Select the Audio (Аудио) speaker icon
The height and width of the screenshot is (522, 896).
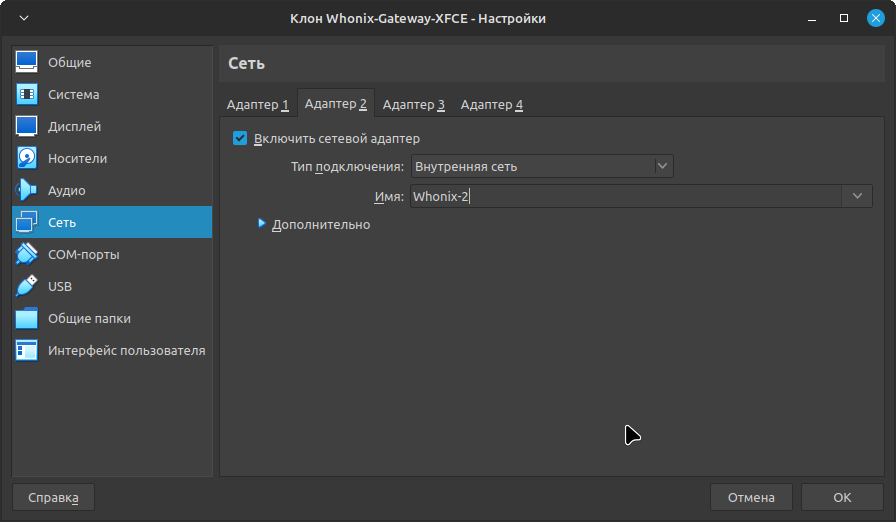[x=27, y=190]
